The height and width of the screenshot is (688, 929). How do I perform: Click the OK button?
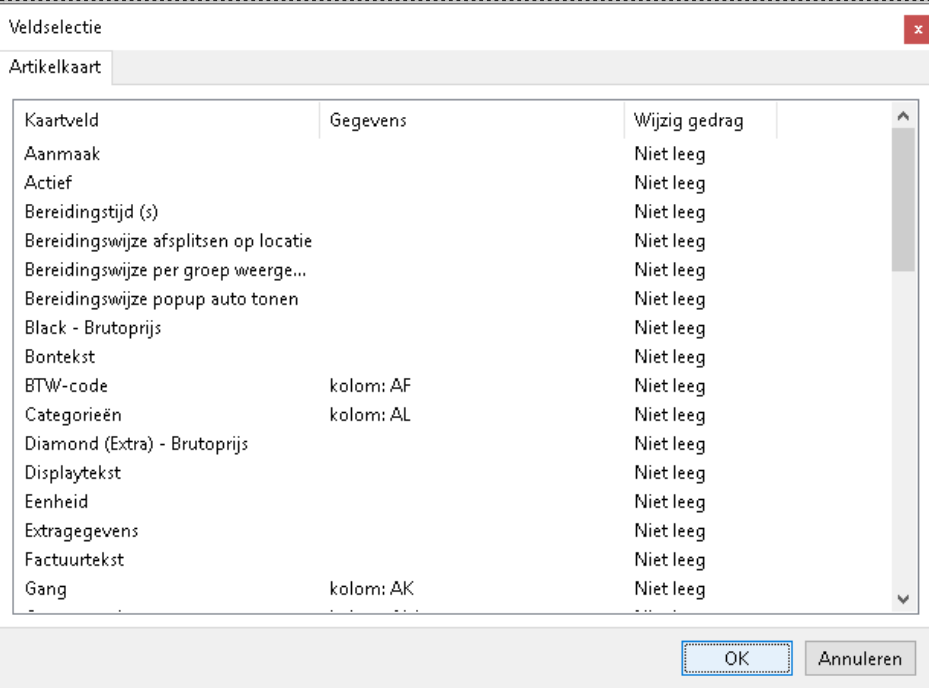(x=737, y=659)
